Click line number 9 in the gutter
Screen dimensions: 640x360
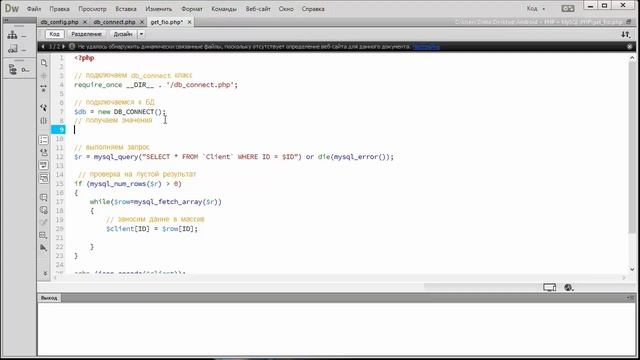58,130
